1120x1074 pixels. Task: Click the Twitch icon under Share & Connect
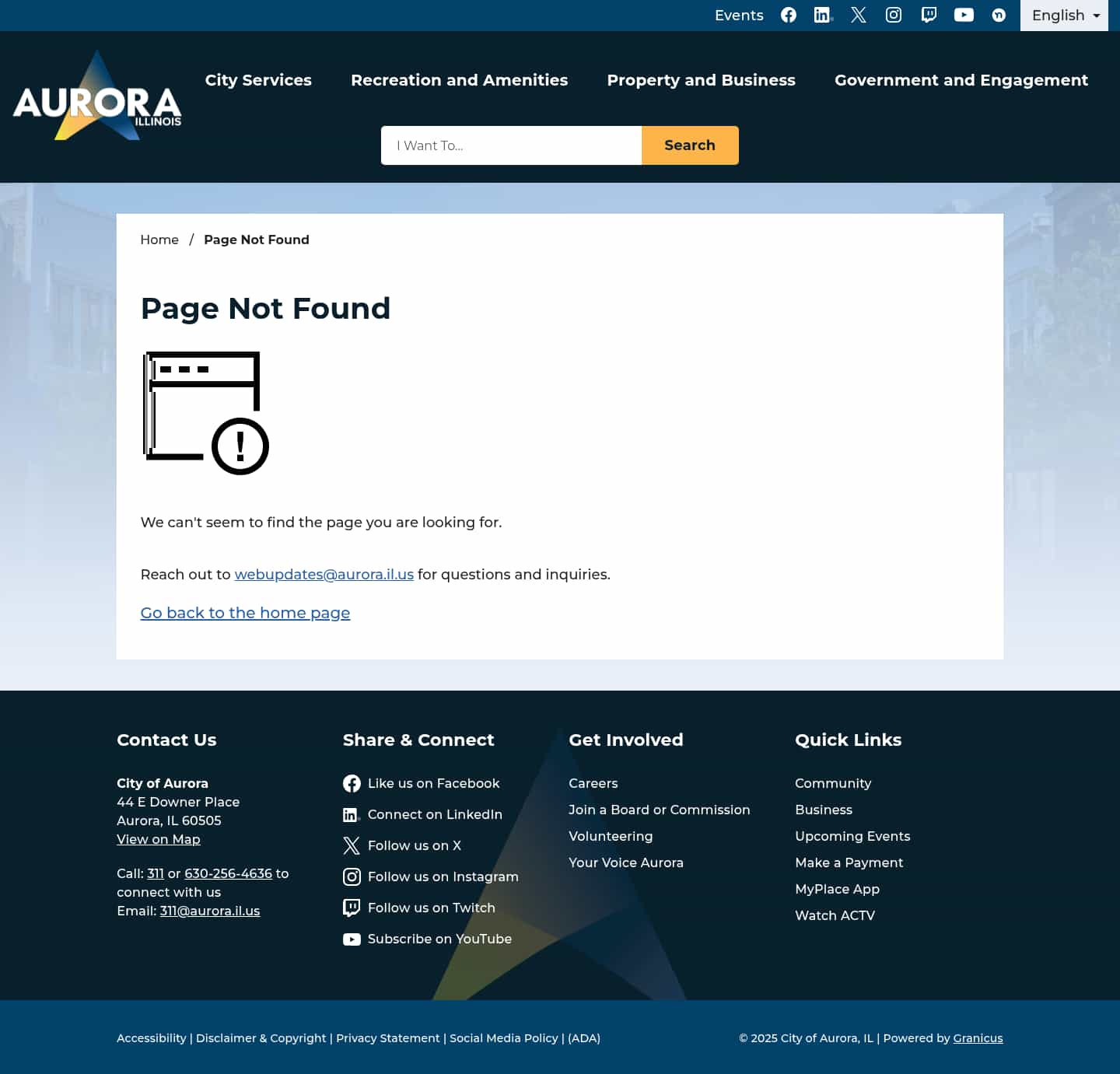(352, 908)
